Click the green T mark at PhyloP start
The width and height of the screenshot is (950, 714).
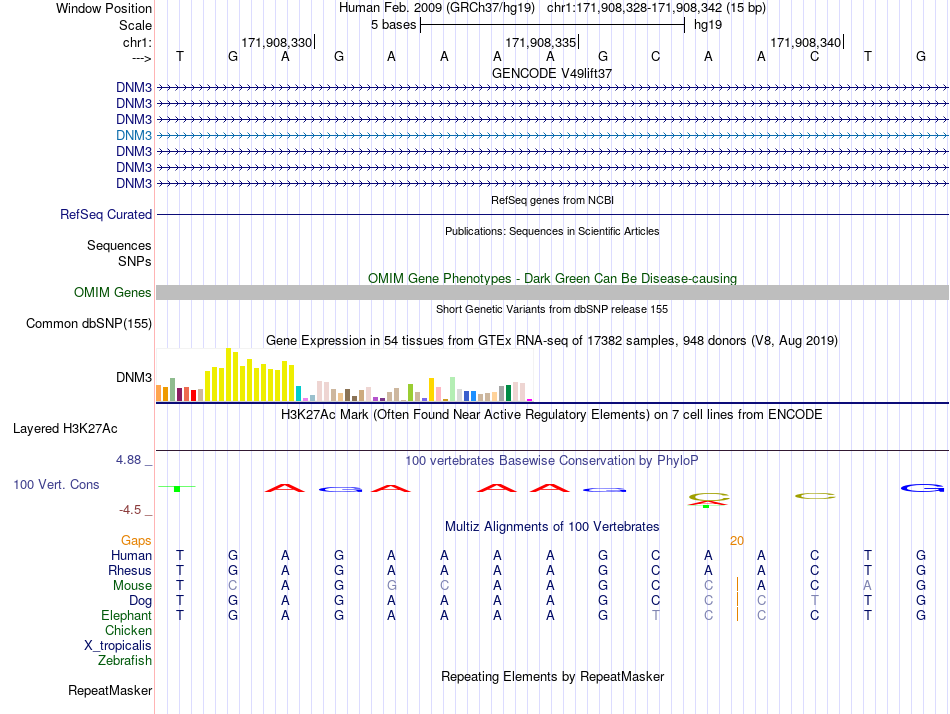(x=177, y=488)
